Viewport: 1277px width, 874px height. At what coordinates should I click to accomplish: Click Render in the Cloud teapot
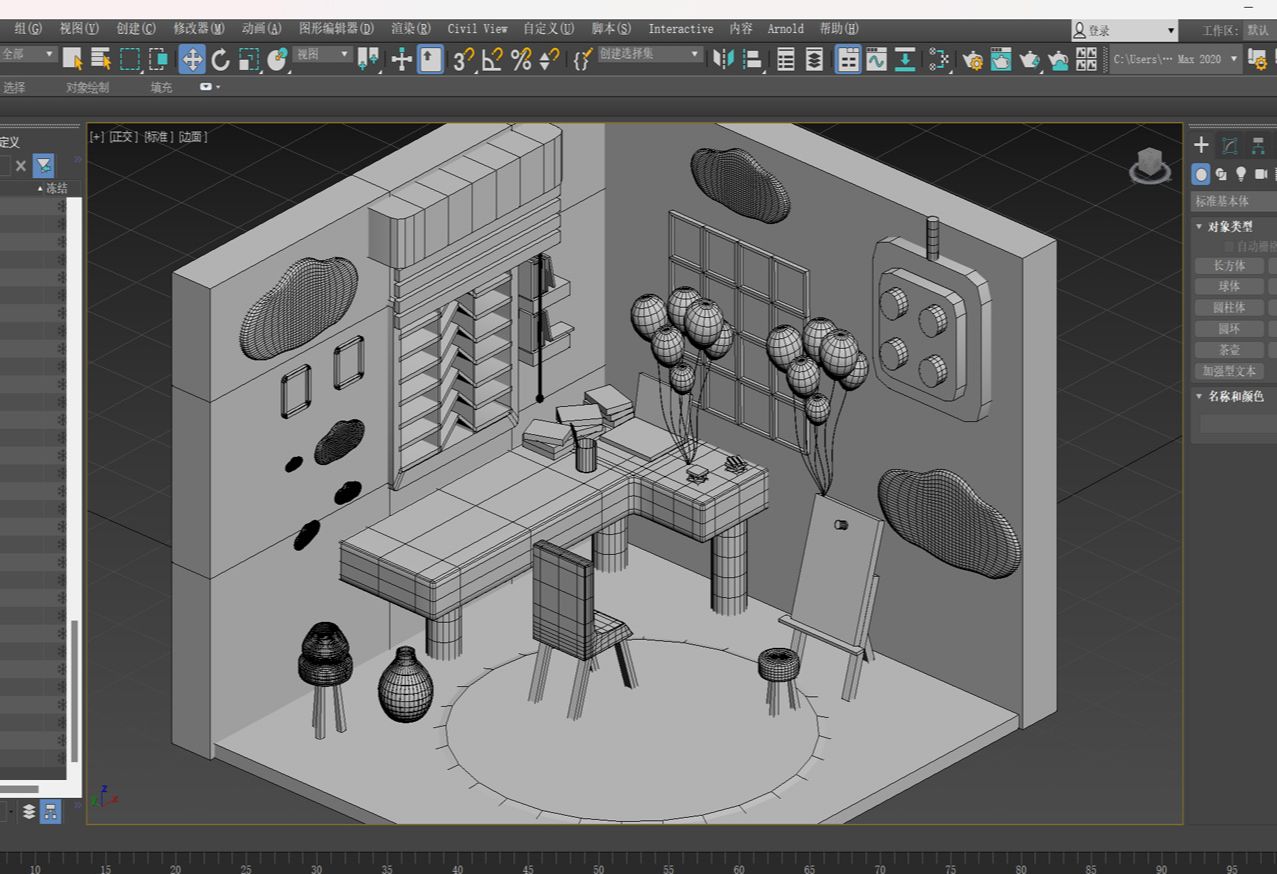click(x=1059, y=59)
